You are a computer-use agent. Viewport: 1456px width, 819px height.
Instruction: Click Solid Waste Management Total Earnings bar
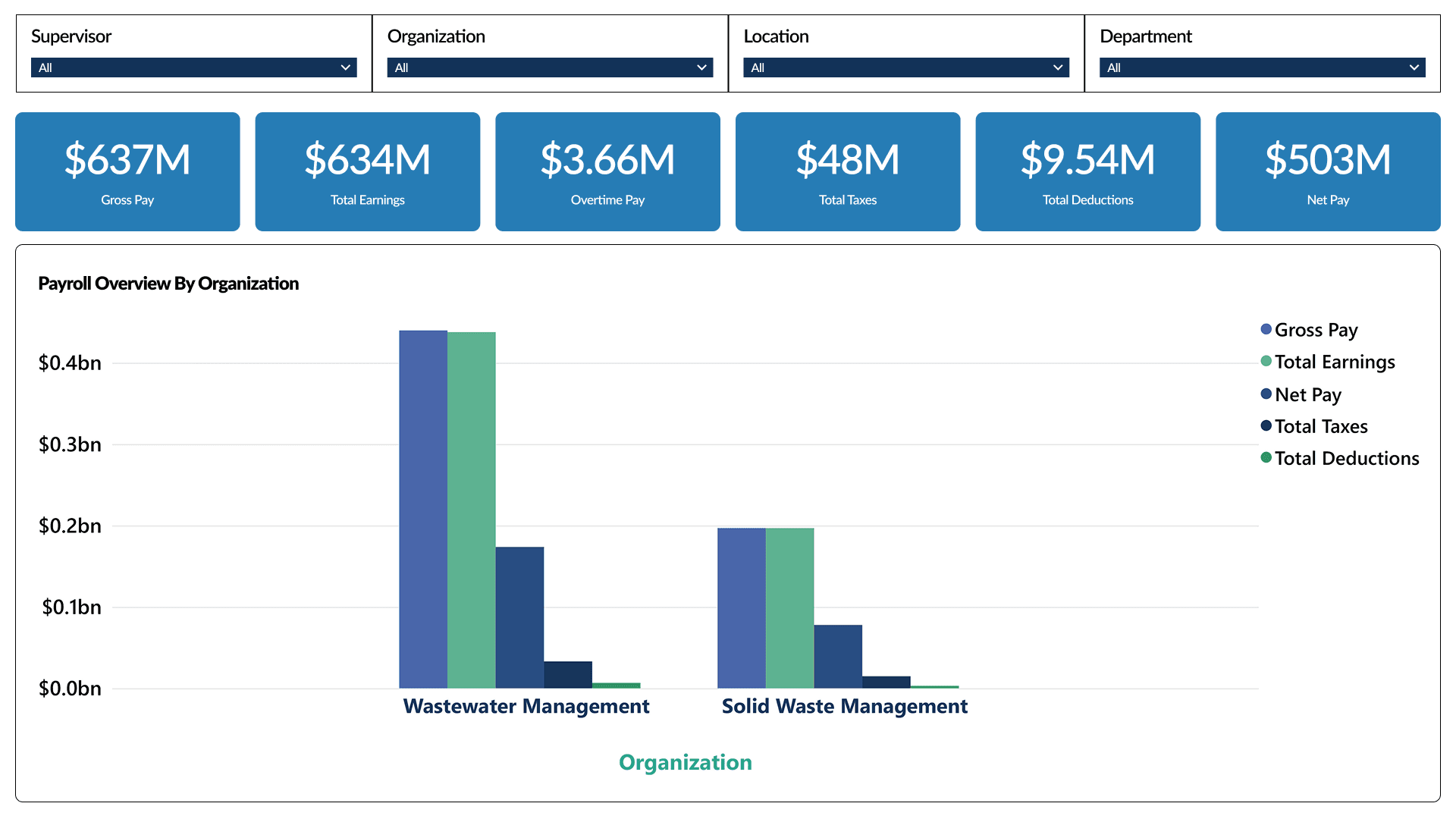tap(789, 607)
